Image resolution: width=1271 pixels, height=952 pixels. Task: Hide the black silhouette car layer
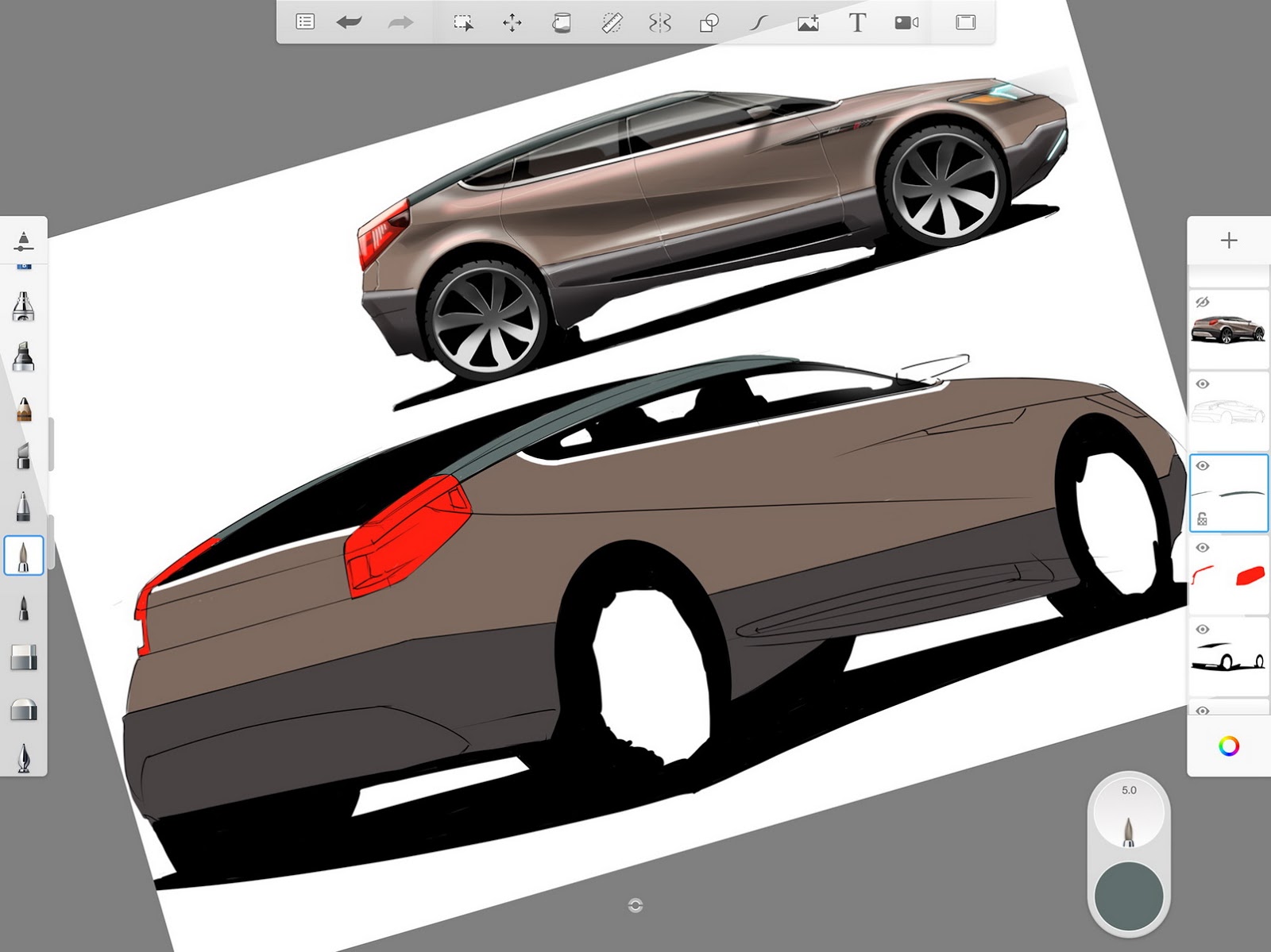pos(1203,630)
